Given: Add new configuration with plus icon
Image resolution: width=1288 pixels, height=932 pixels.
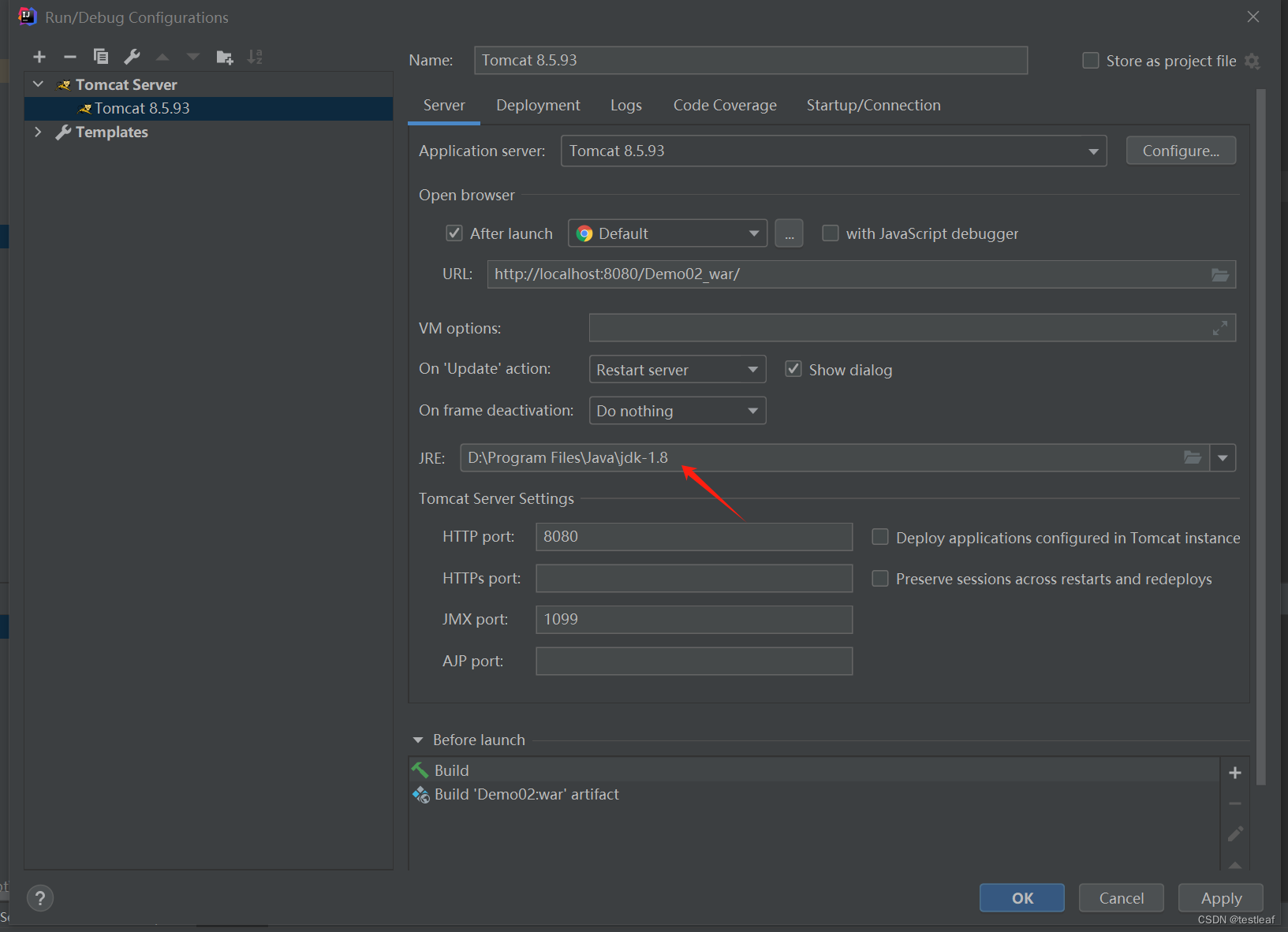Looking at the screenshot, I should [x=39, y=57].
